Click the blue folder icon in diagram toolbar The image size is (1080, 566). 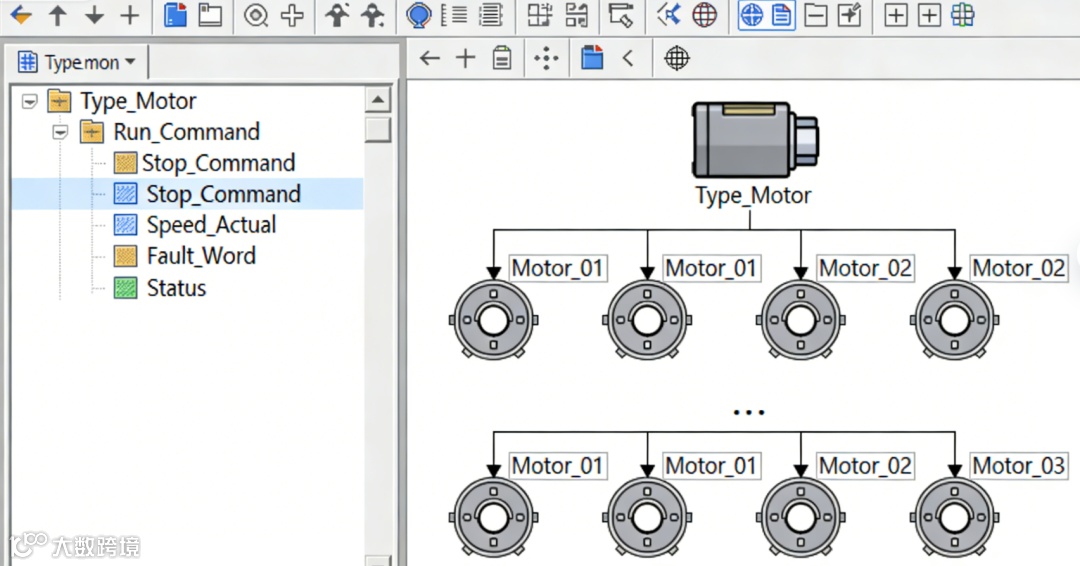pos(592,58)
